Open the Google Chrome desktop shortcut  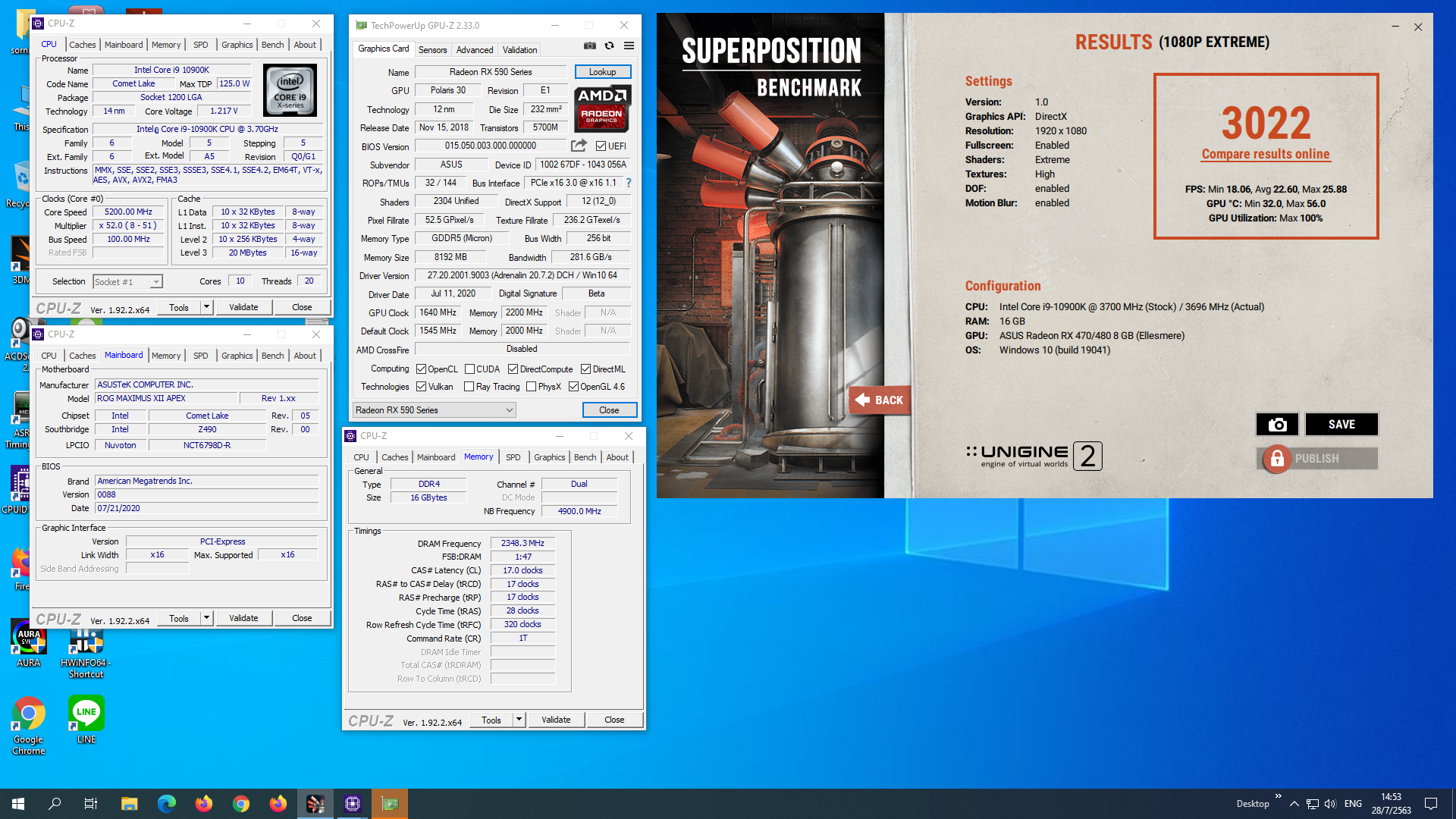pyautogui.click(x=29, y=726)
